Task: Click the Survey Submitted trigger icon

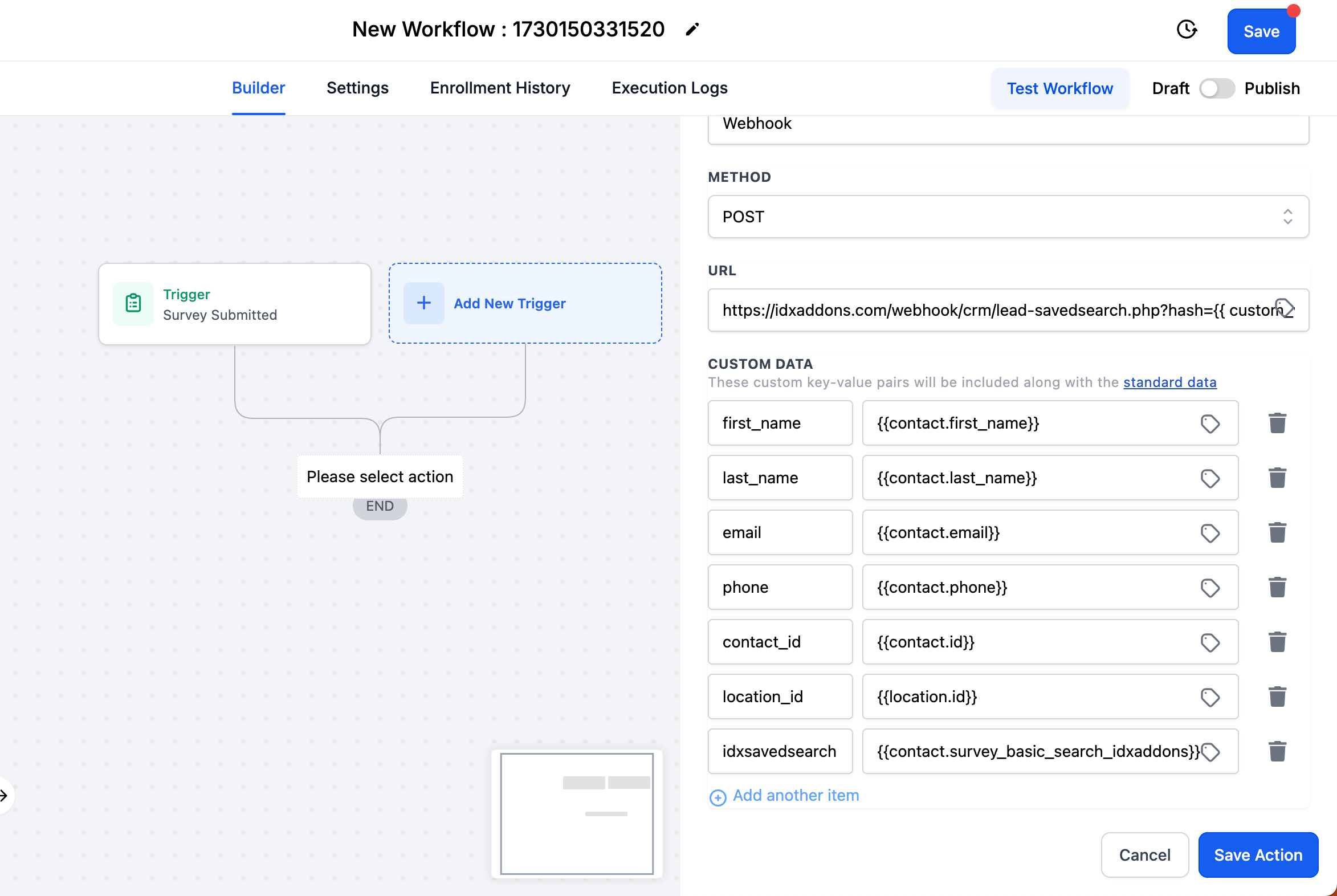Action: (x=133, y=303)
